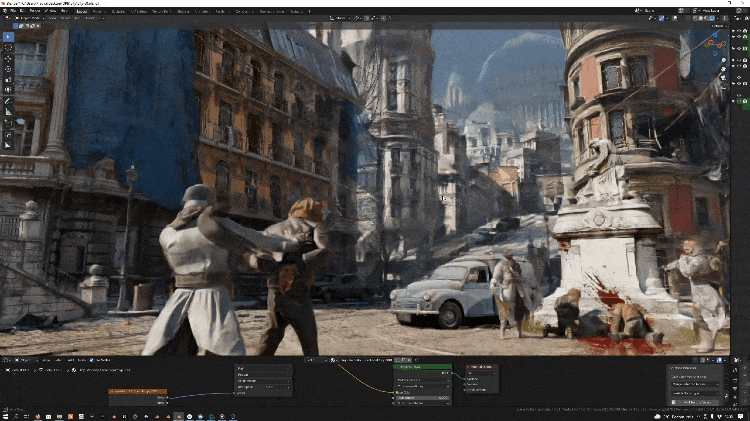
Task: Select the 3D Cursor tool
Action: point(8,47)
